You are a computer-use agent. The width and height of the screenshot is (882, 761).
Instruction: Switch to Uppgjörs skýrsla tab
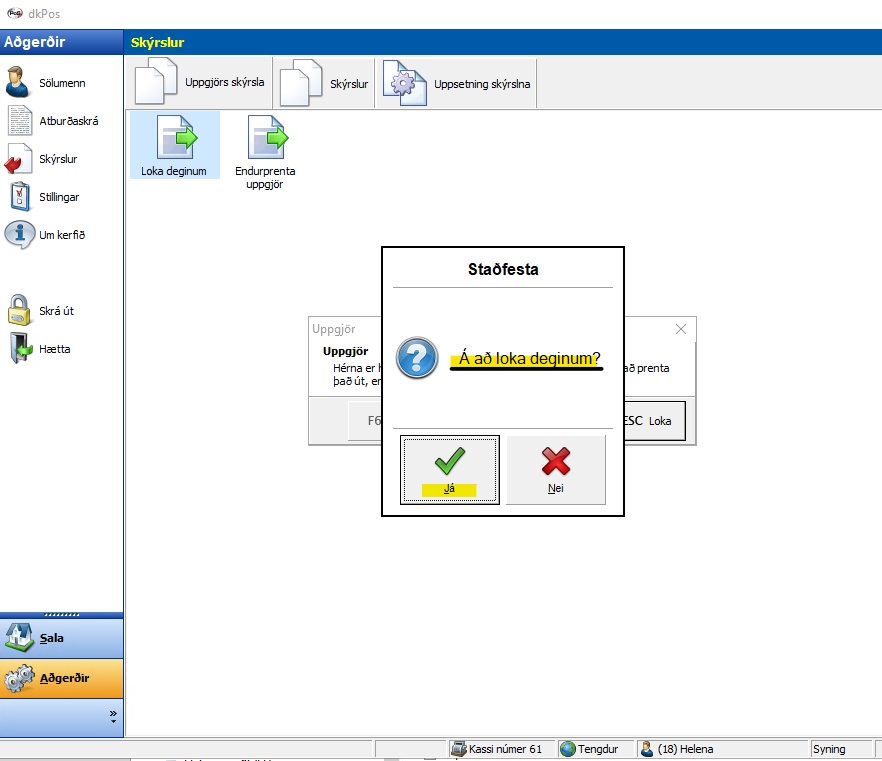[x=202, y=83]
